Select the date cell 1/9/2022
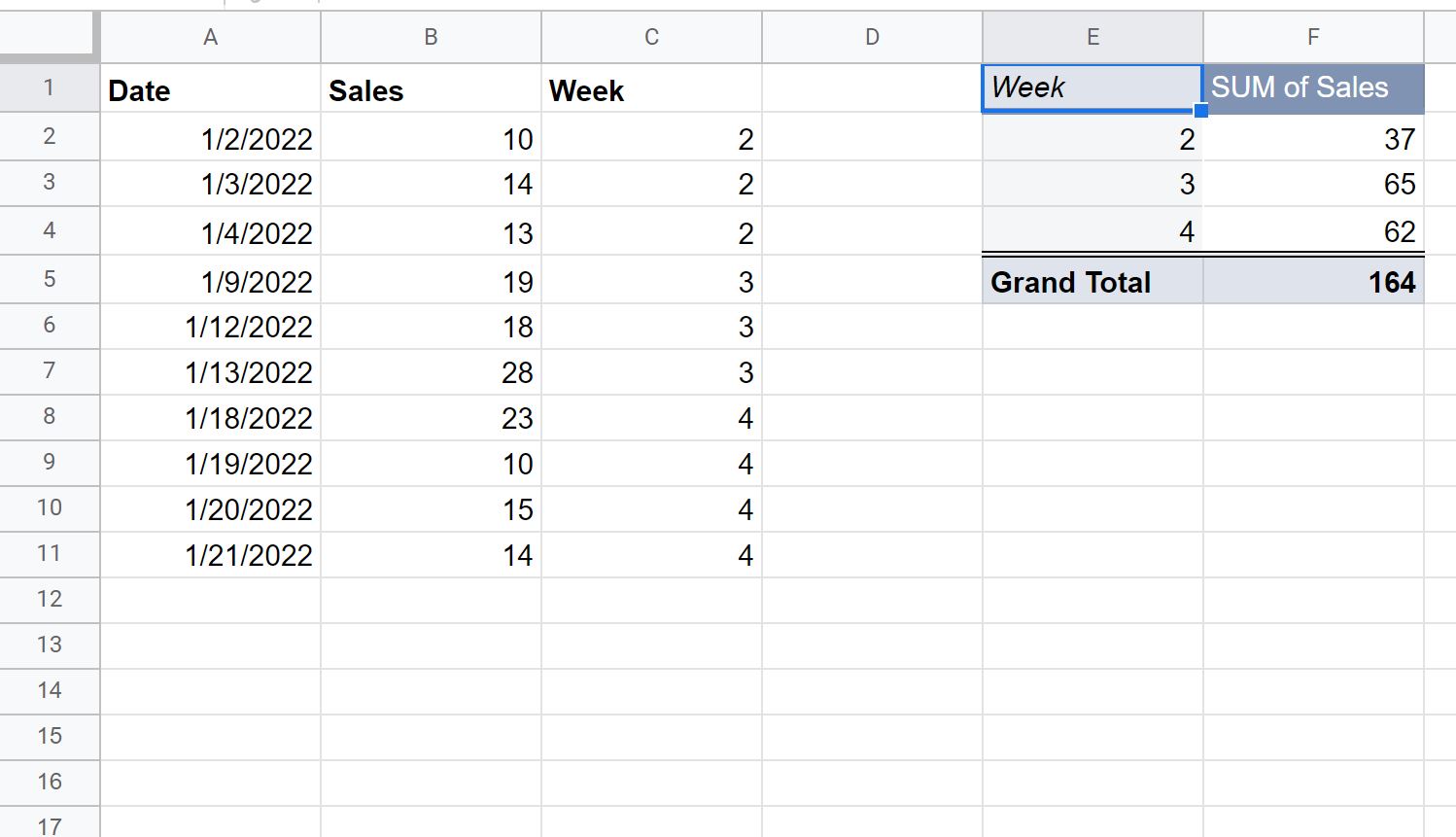This screenshot has width=1456, height=837. (x=210, y=280)
